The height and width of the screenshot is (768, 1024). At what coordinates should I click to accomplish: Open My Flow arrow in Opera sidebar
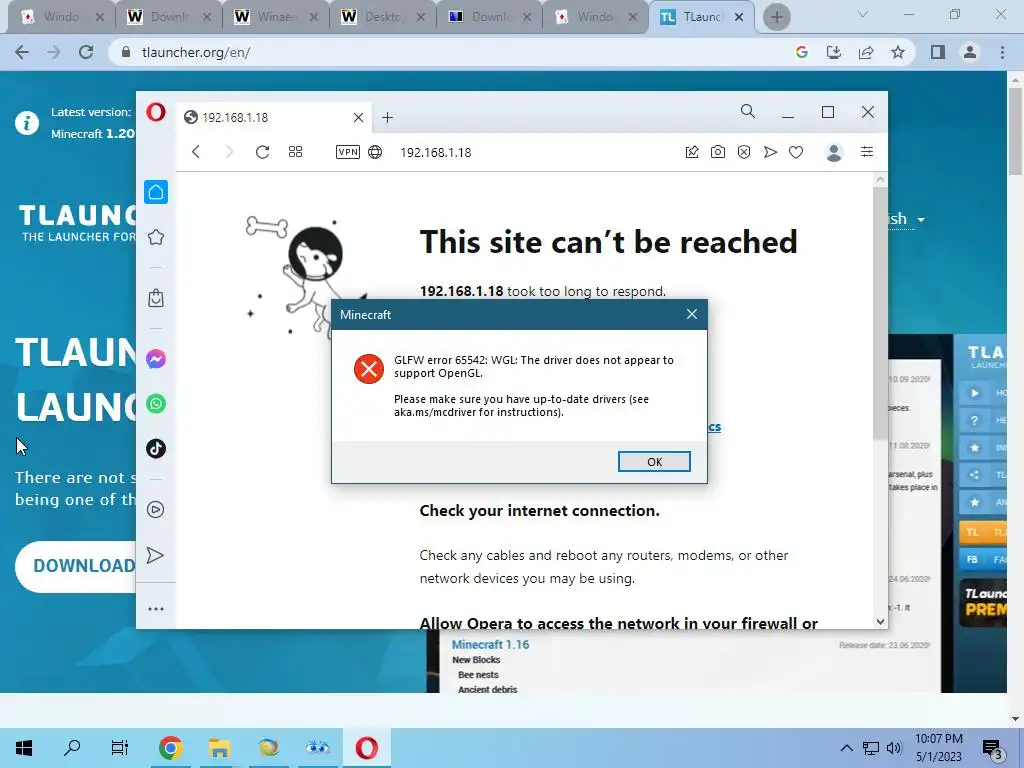(x=155, y=555)
